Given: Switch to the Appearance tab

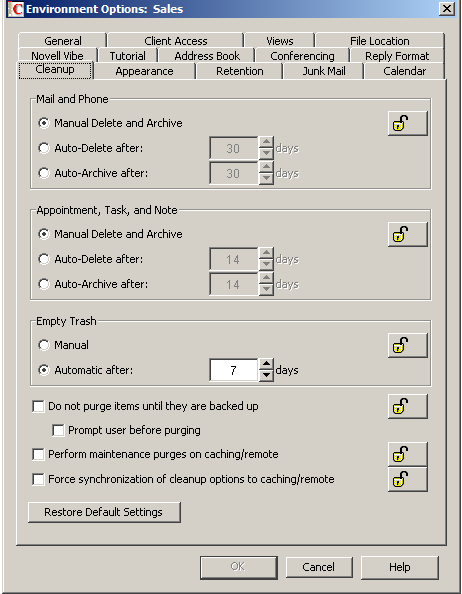Looking at the screenshot, I should point(144,71).
